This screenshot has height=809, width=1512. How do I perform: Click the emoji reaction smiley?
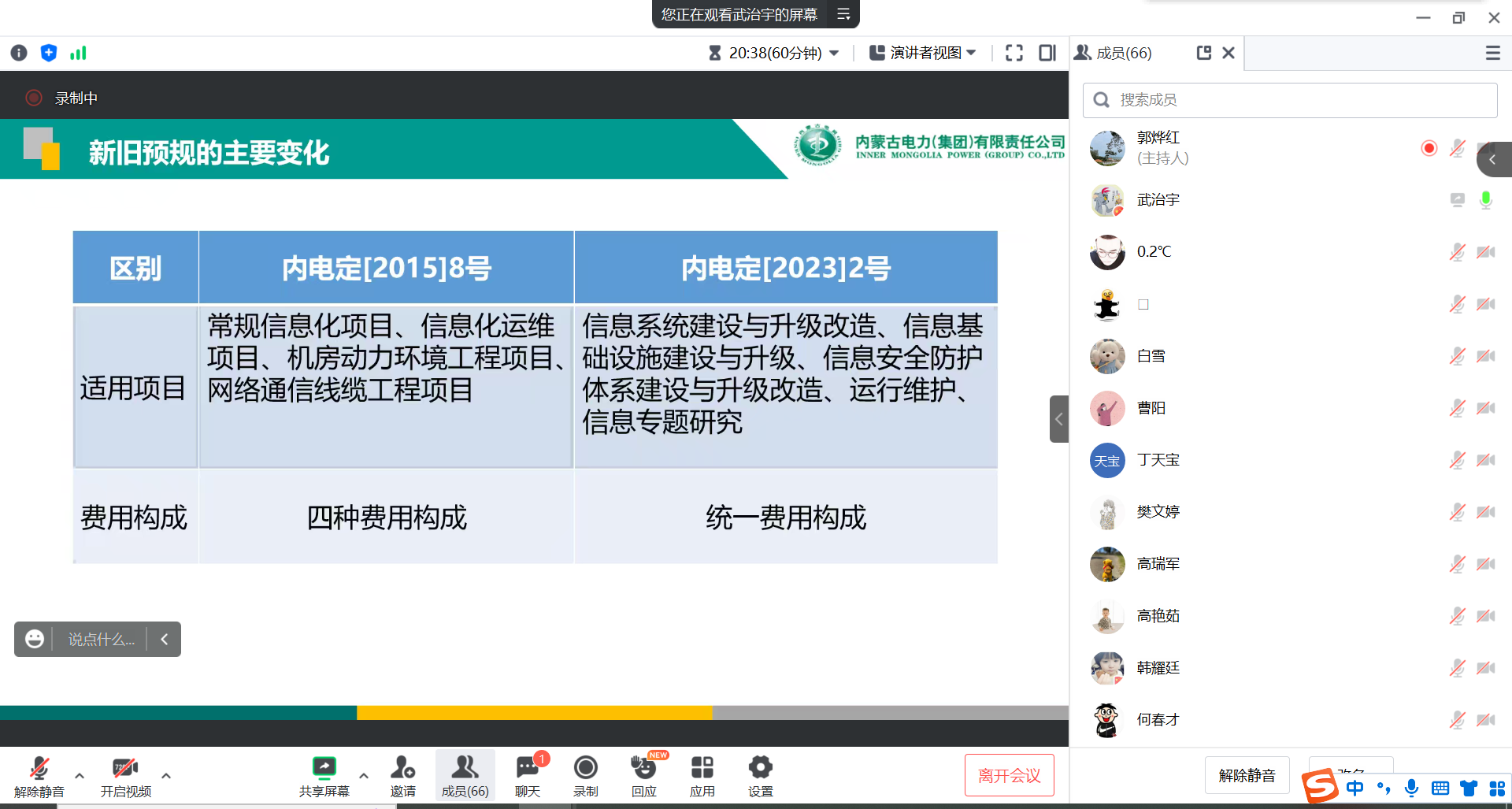34,639
